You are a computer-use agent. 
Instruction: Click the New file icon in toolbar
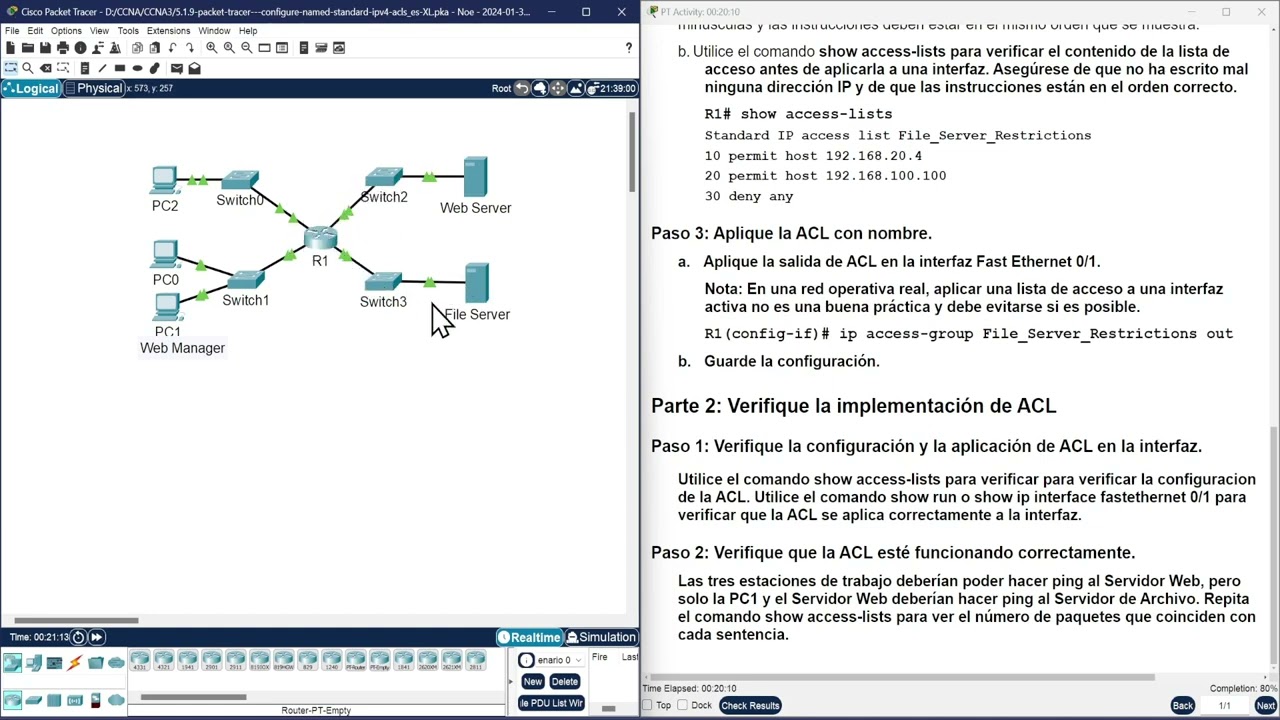pyautogui.click(x=10, y=48)
